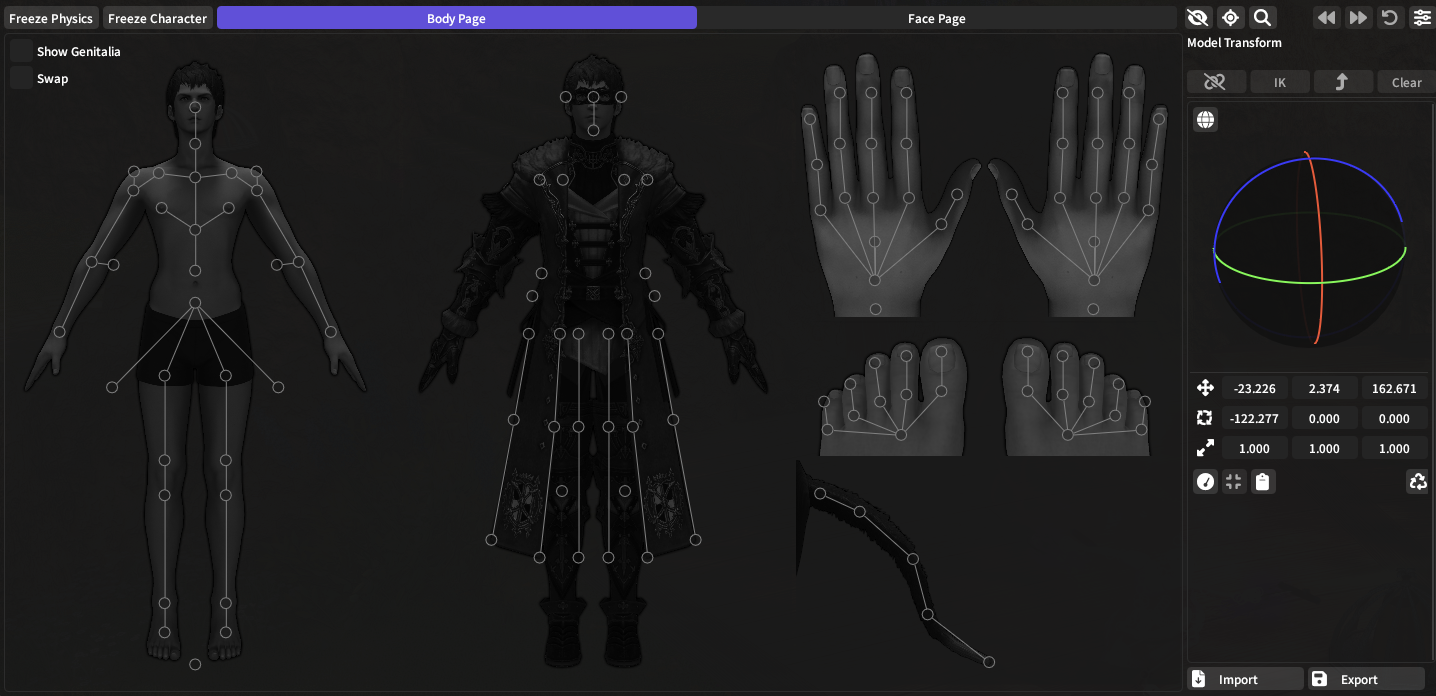This screenshot has width=1436, height=696.
Task: Switch to the Body Page tab
Action: tap(456, 18)
